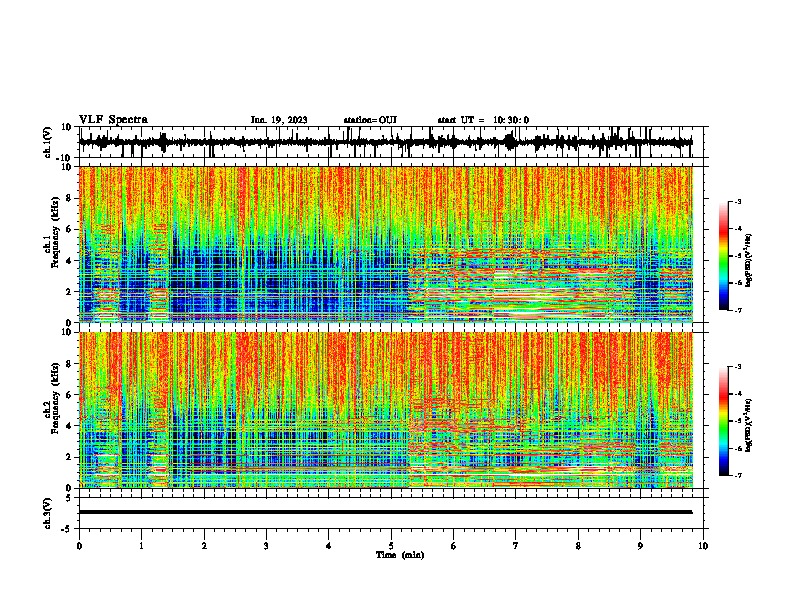Click time axis tick label '6'
792x612 pixels.
[x=454, y=546]
